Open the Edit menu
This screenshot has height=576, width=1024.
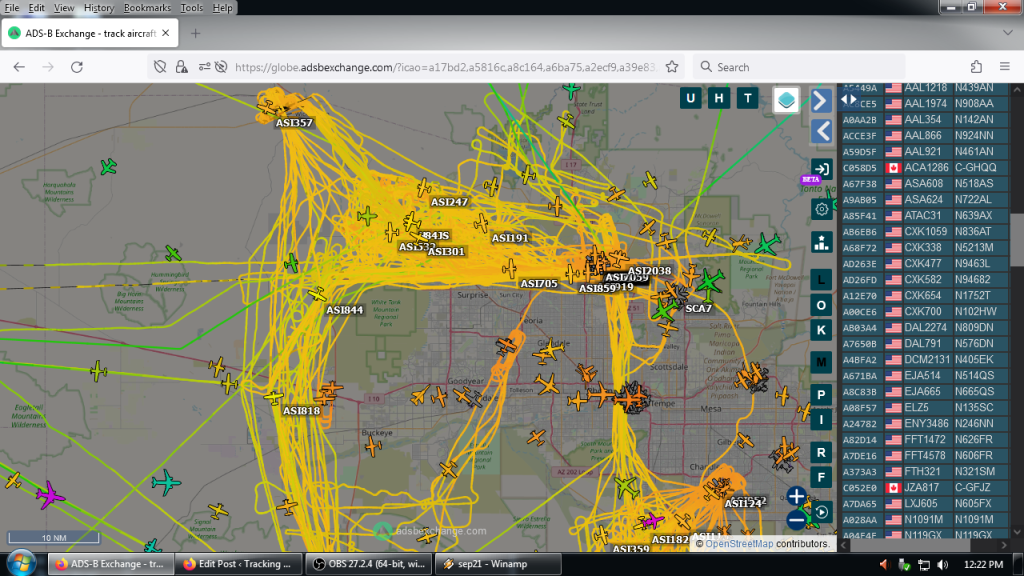(37, 8)
